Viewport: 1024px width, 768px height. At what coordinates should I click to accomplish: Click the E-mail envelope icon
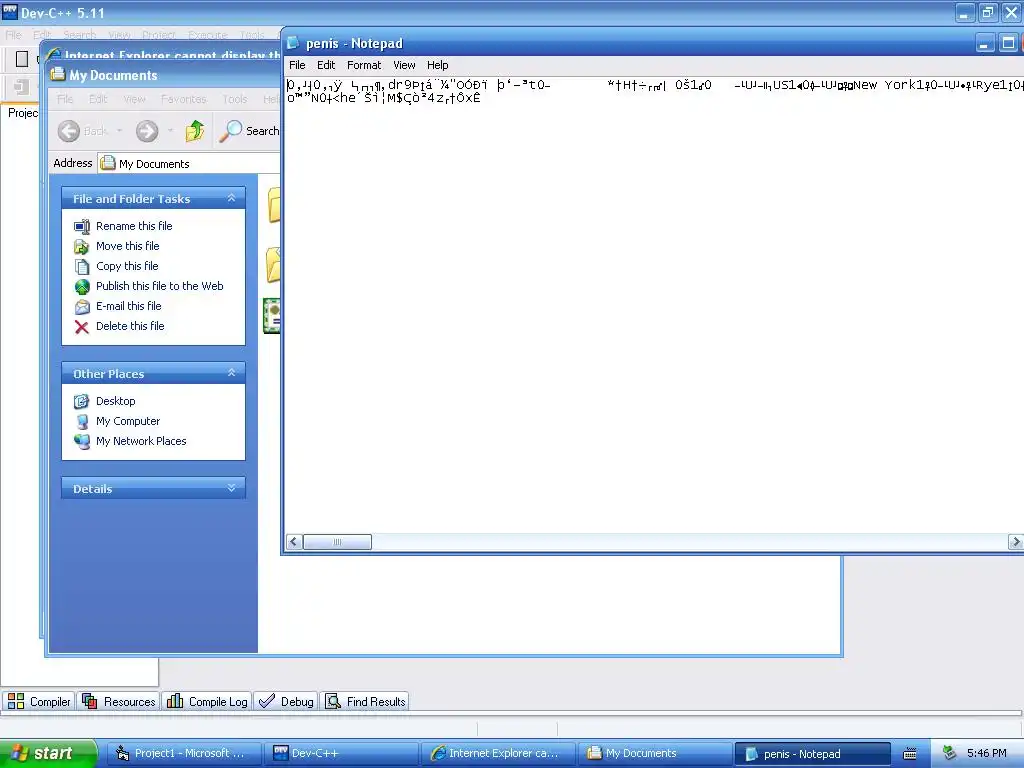click(x=82, y=306)
